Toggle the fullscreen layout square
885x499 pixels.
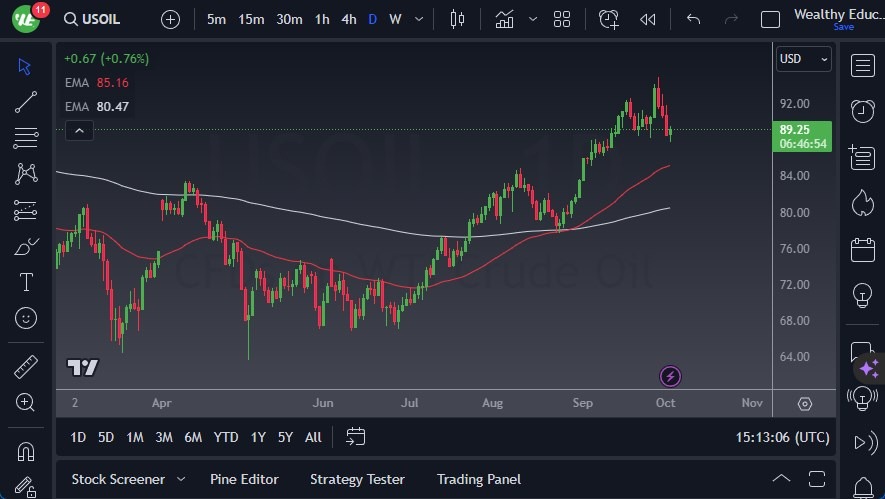click(x=770, y=19)
